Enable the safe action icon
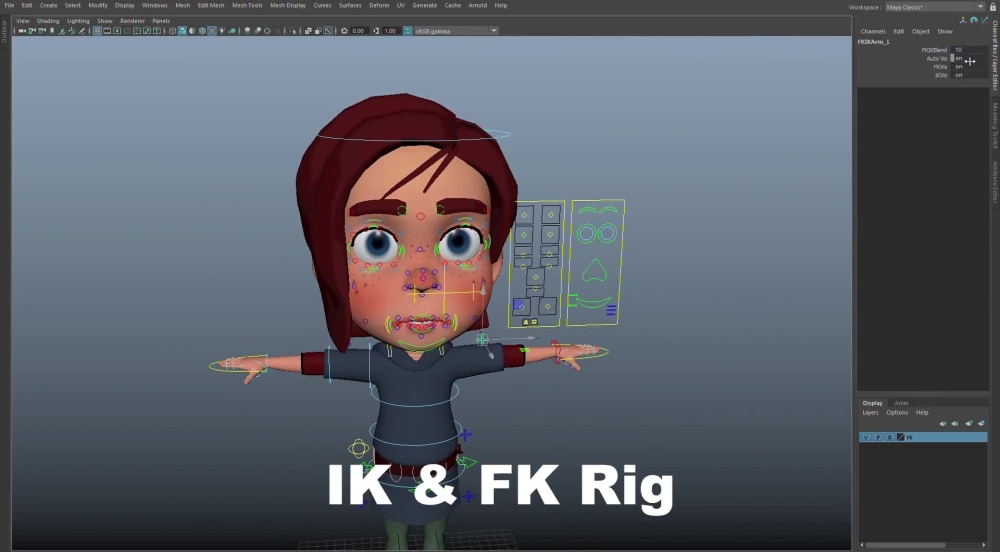The image size is (1000, 552). coord(147,31)
